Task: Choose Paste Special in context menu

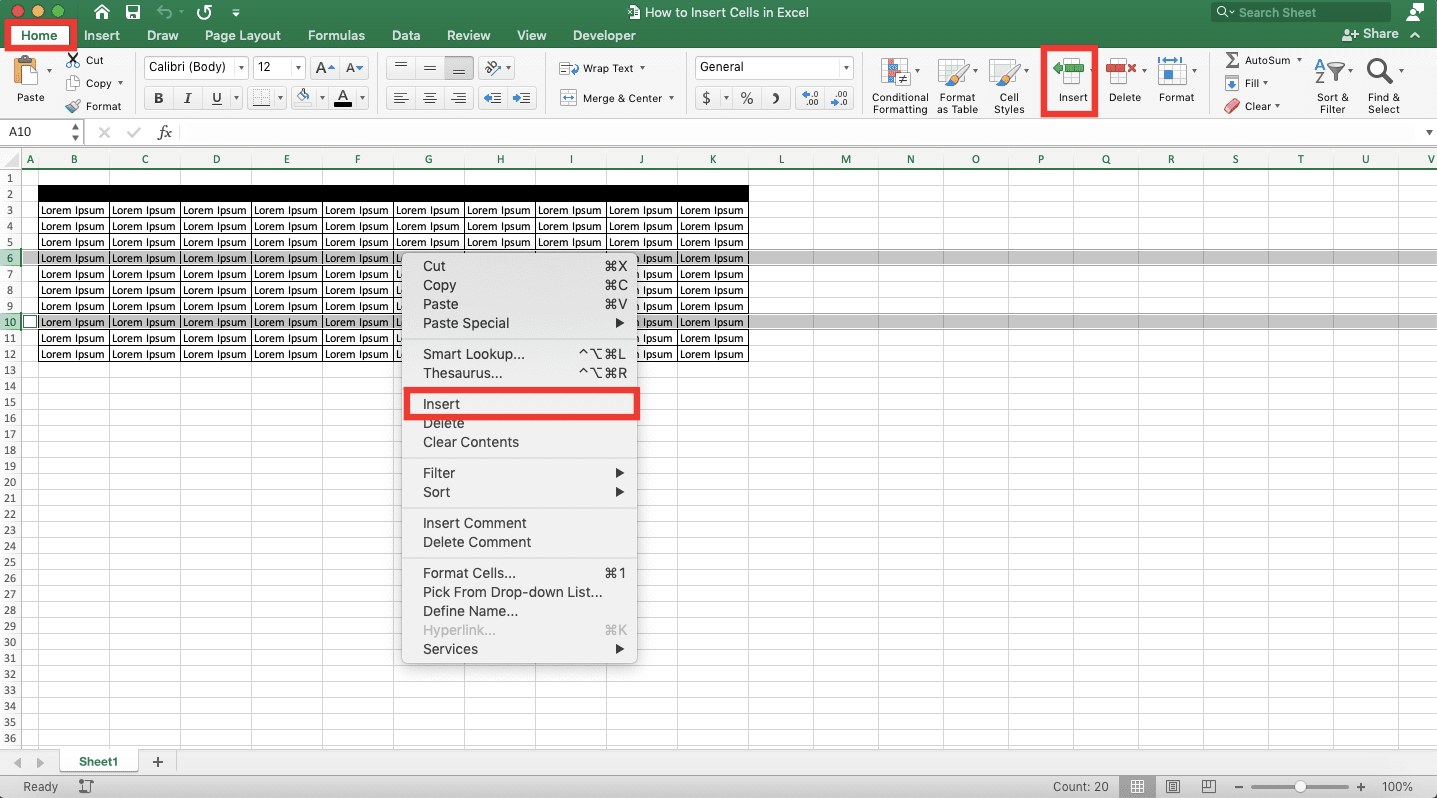Action: click(x=519, y=323)
